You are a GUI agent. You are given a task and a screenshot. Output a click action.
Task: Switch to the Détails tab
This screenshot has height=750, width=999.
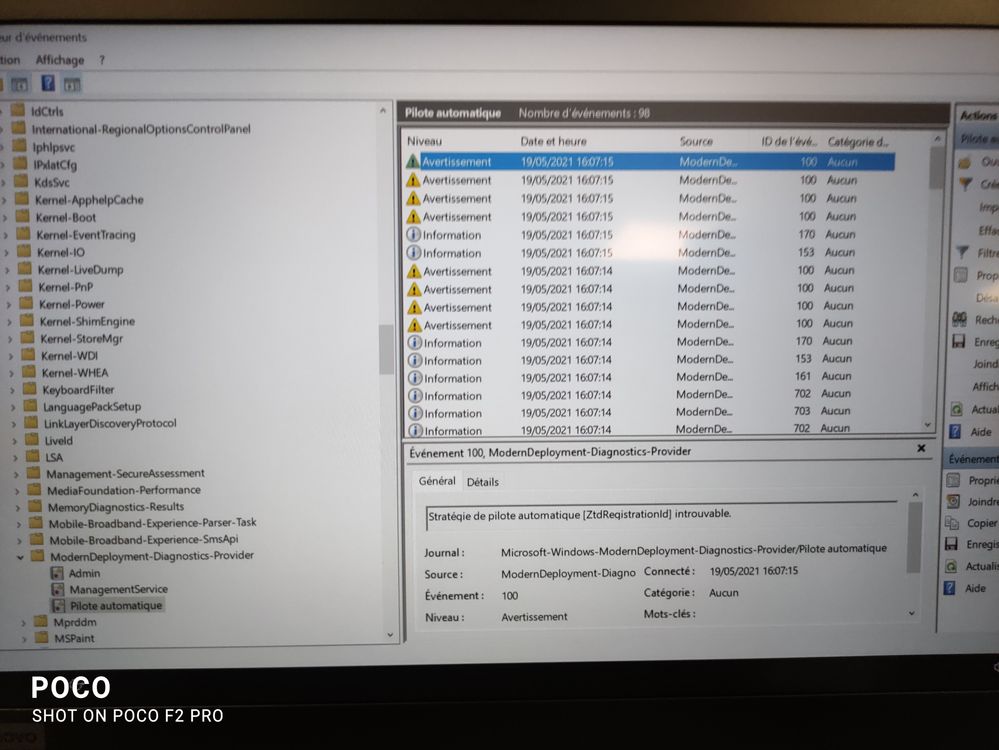(482, 482)
